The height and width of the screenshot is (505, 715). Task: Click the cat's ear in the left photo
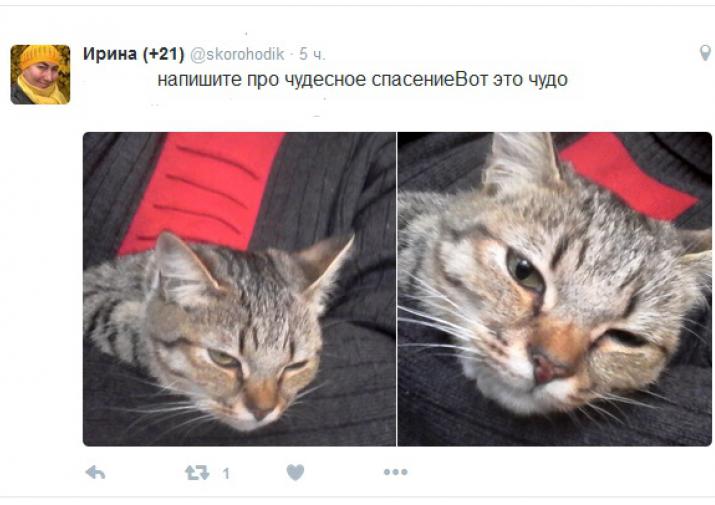point(180,267)
